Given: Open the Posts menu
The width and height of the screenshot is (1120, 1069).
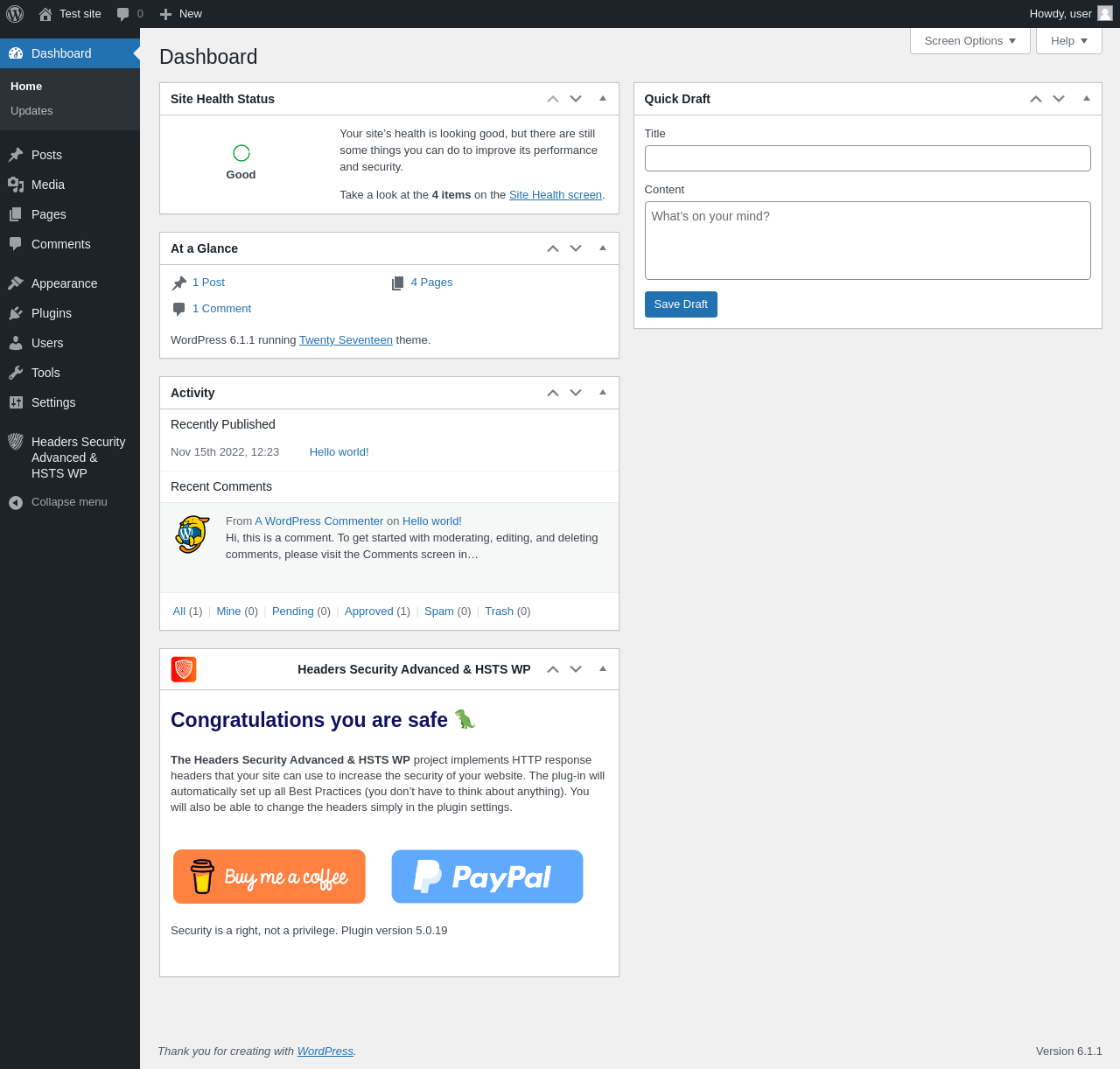Looking at the screenshot, I should 70,155.
